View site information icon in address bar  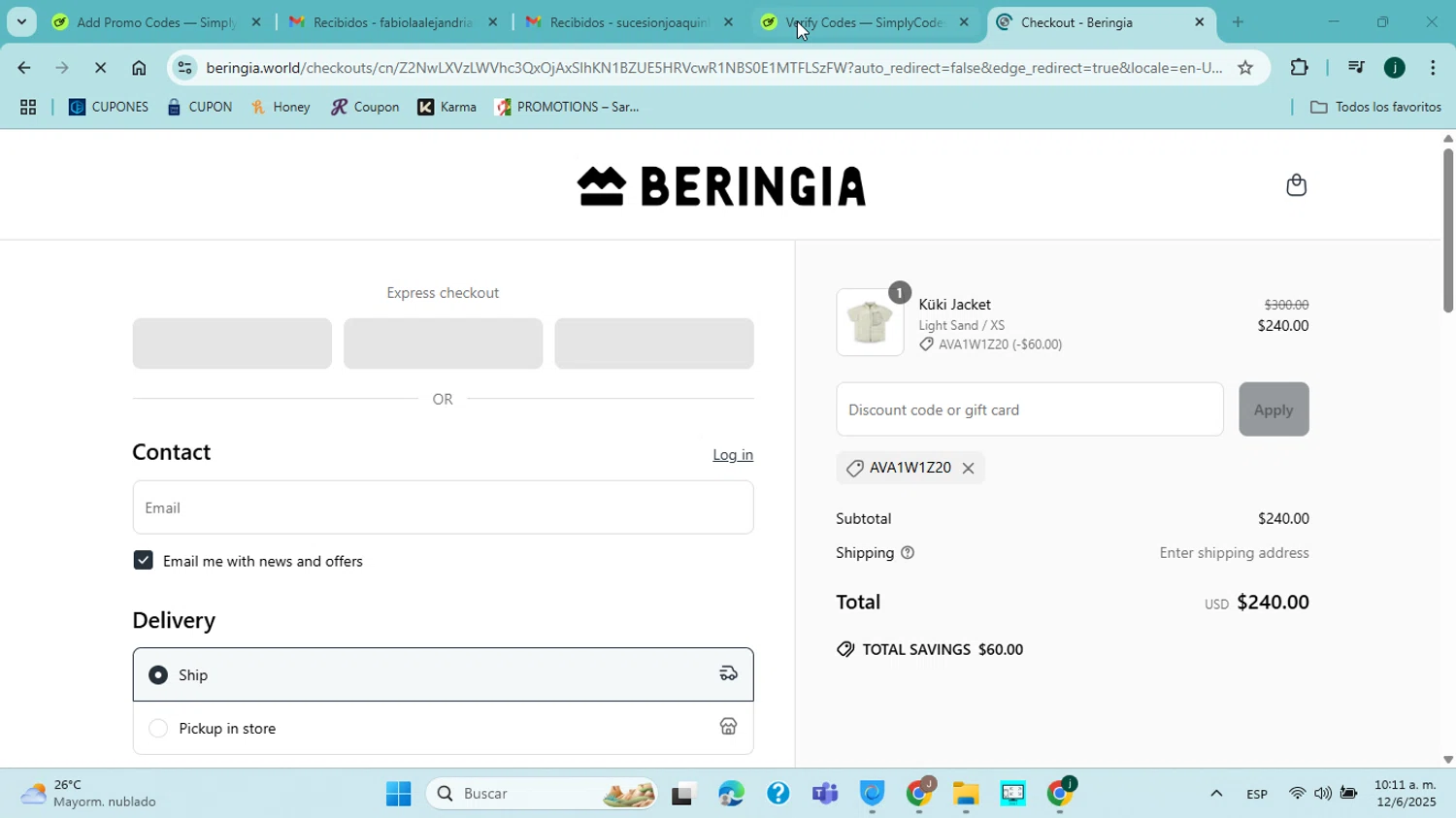184,68
